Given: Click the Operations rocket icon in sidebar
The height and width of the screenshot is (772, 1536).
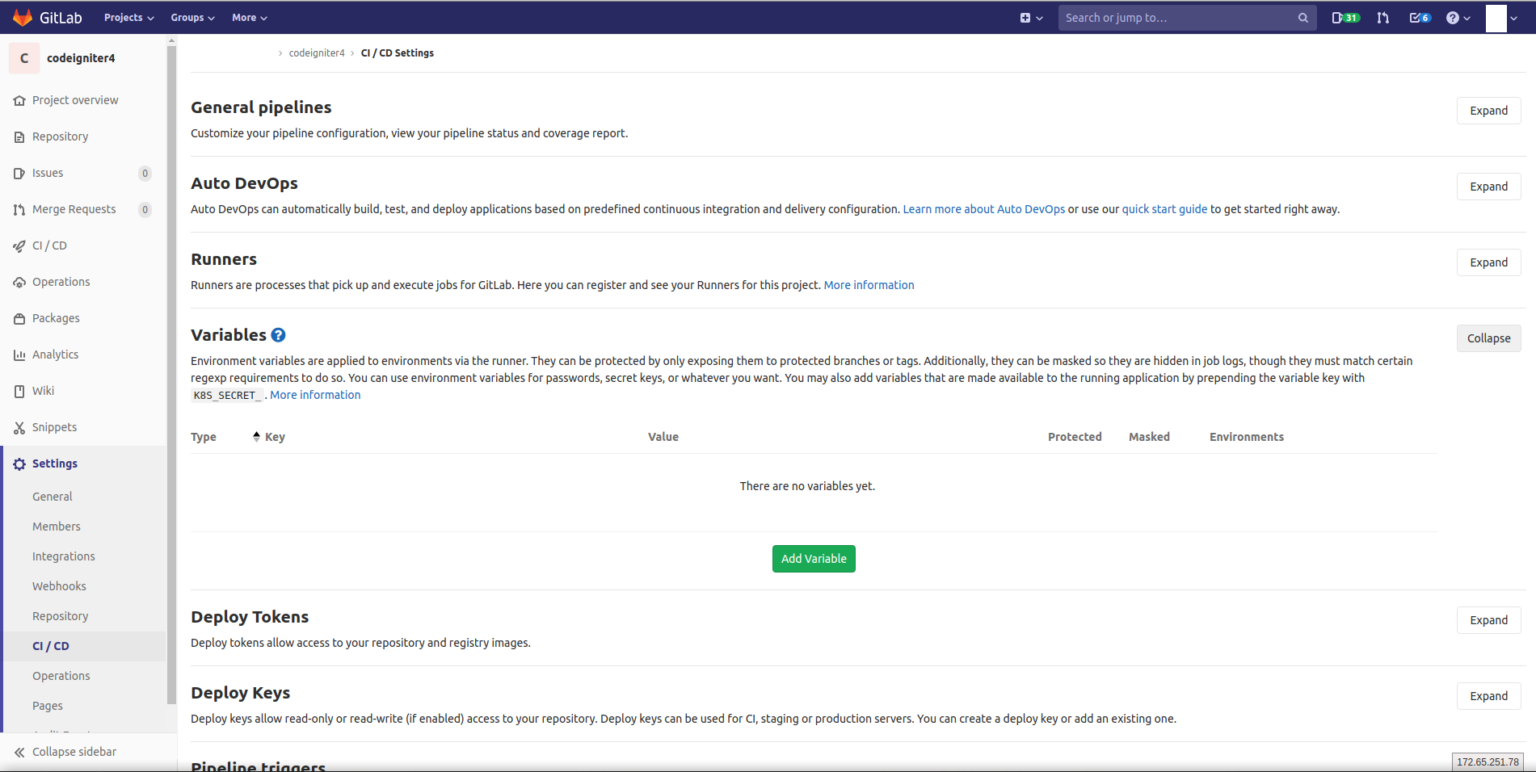Looking at the screenshot, I should [x=18, y=281].
